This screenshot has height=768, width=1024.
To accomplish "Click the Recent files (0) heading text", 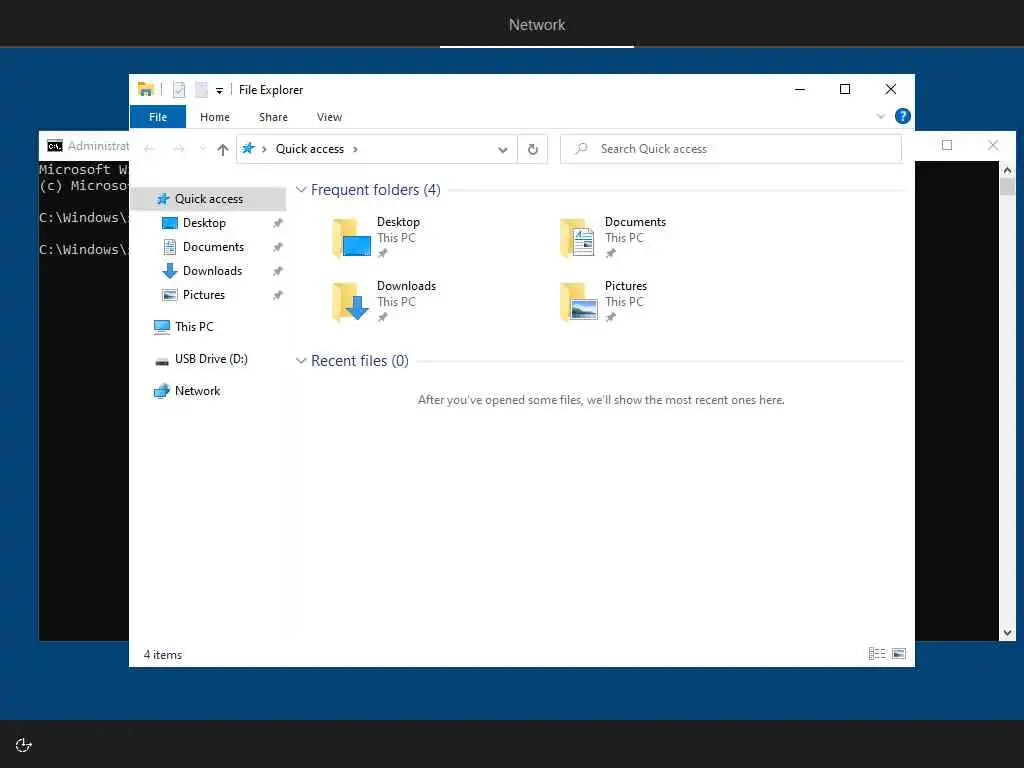I will pyautogui.click(x=360, y=361).
